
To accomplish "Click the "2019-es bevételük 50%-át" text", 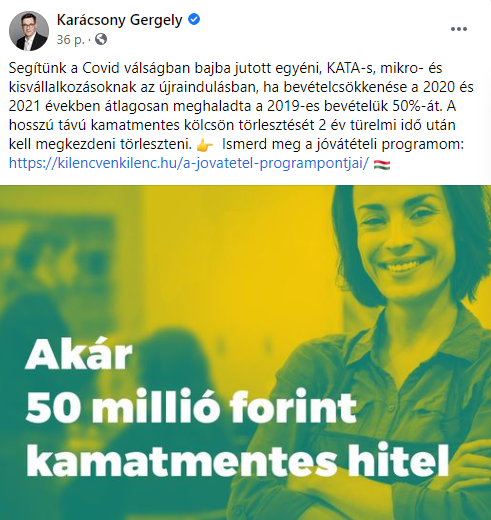I will [354, 106].
